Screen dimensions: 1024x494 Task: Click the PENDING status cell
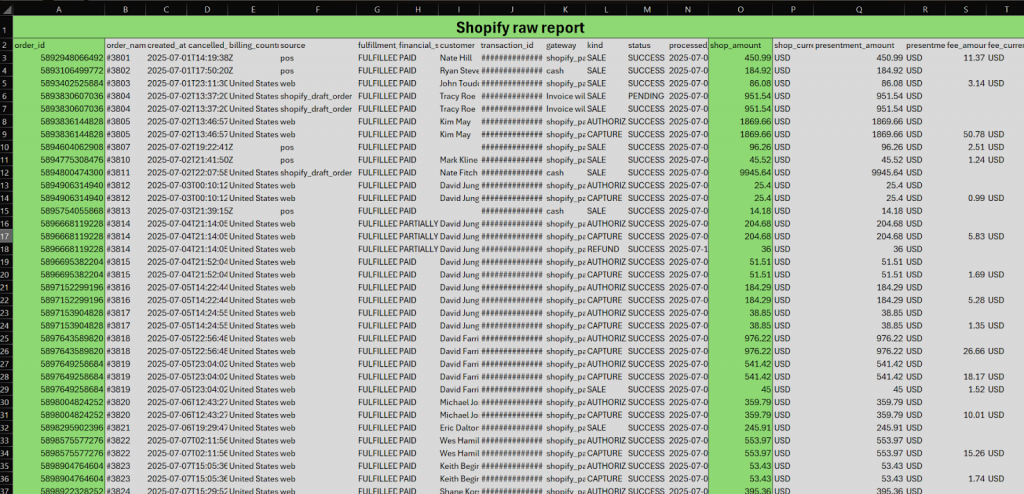tap(646, 96)
